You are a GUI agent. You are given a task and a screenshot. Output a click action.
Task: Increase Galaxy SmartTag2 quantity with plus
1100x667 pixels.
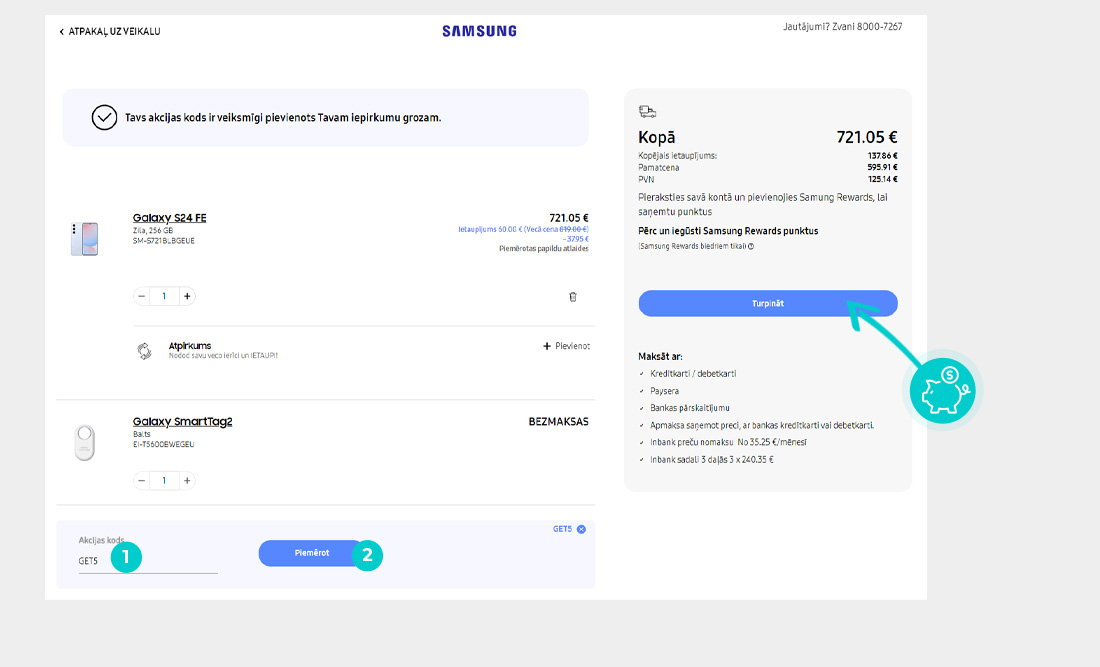[x=187, y=480]
